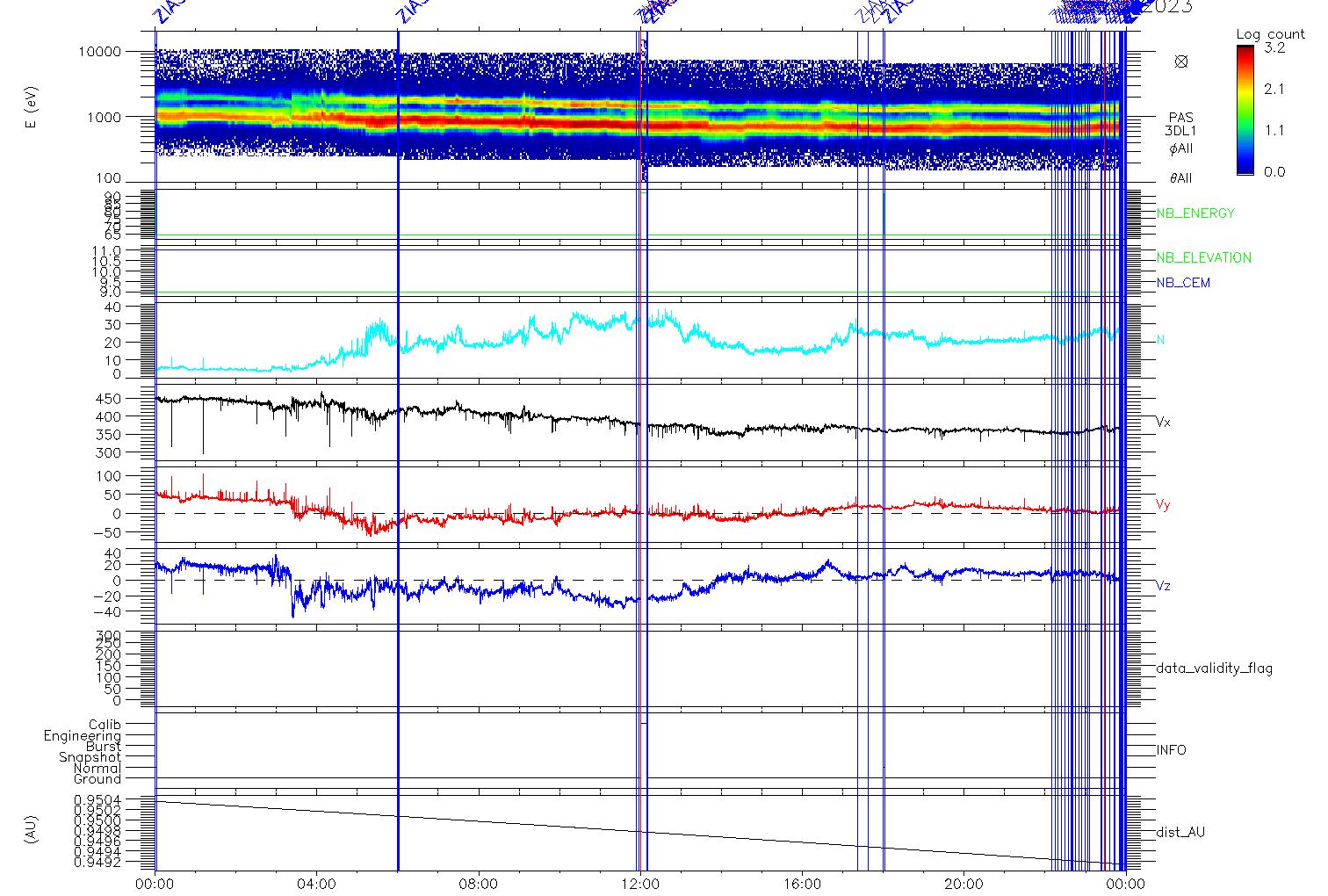This screenshot has width=1328, height=896.
Task: Click the 0.9504 distance tick label
Action: pos(97,800)
